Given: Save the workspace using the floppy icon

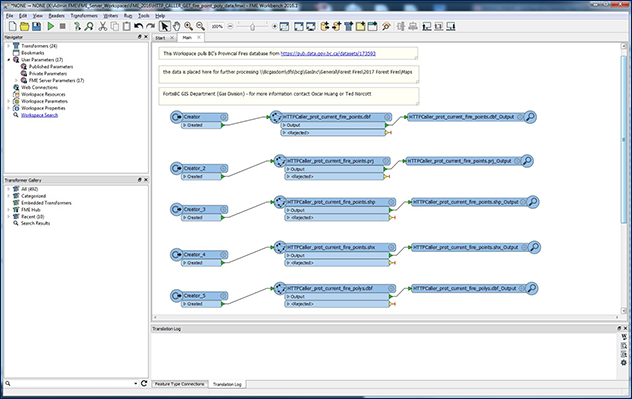Looking at the screenshot, I should tap(37, 27).
